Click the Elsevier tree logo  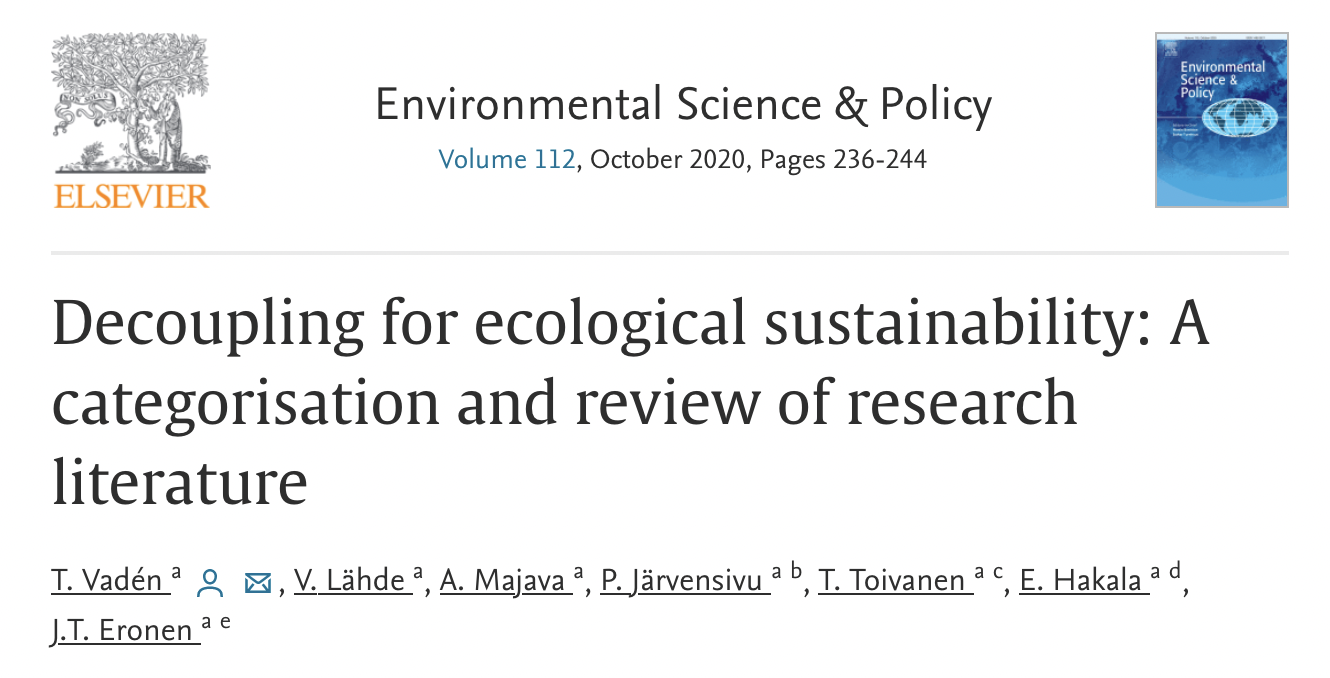[131, 120]
